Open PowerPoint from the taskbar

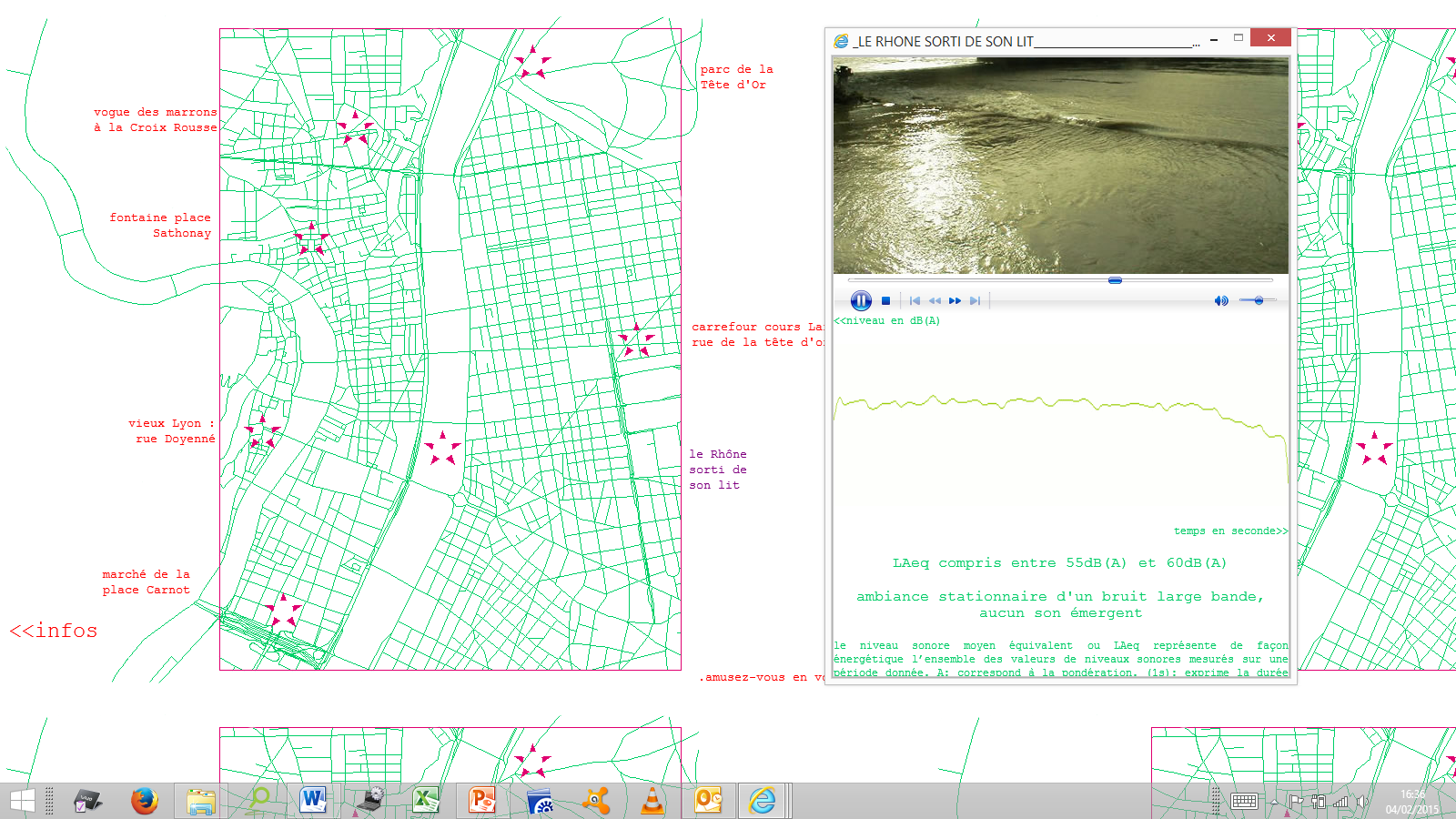pos(483,801)
